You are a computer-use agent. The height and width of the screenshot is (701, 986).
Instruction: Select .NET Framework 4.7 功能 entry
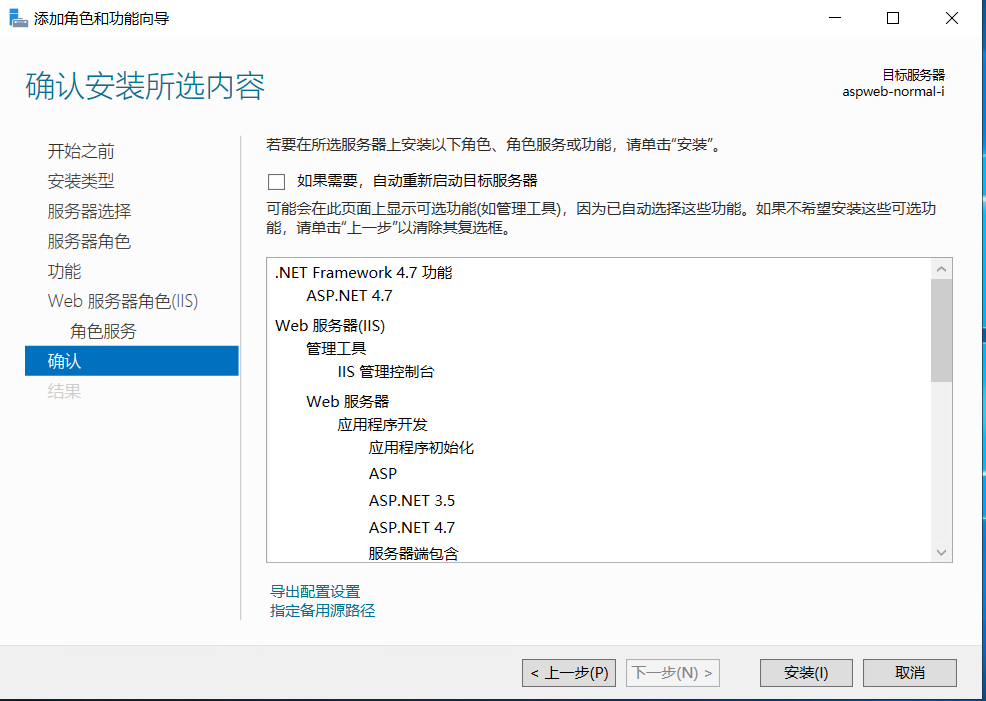(363, 273)
